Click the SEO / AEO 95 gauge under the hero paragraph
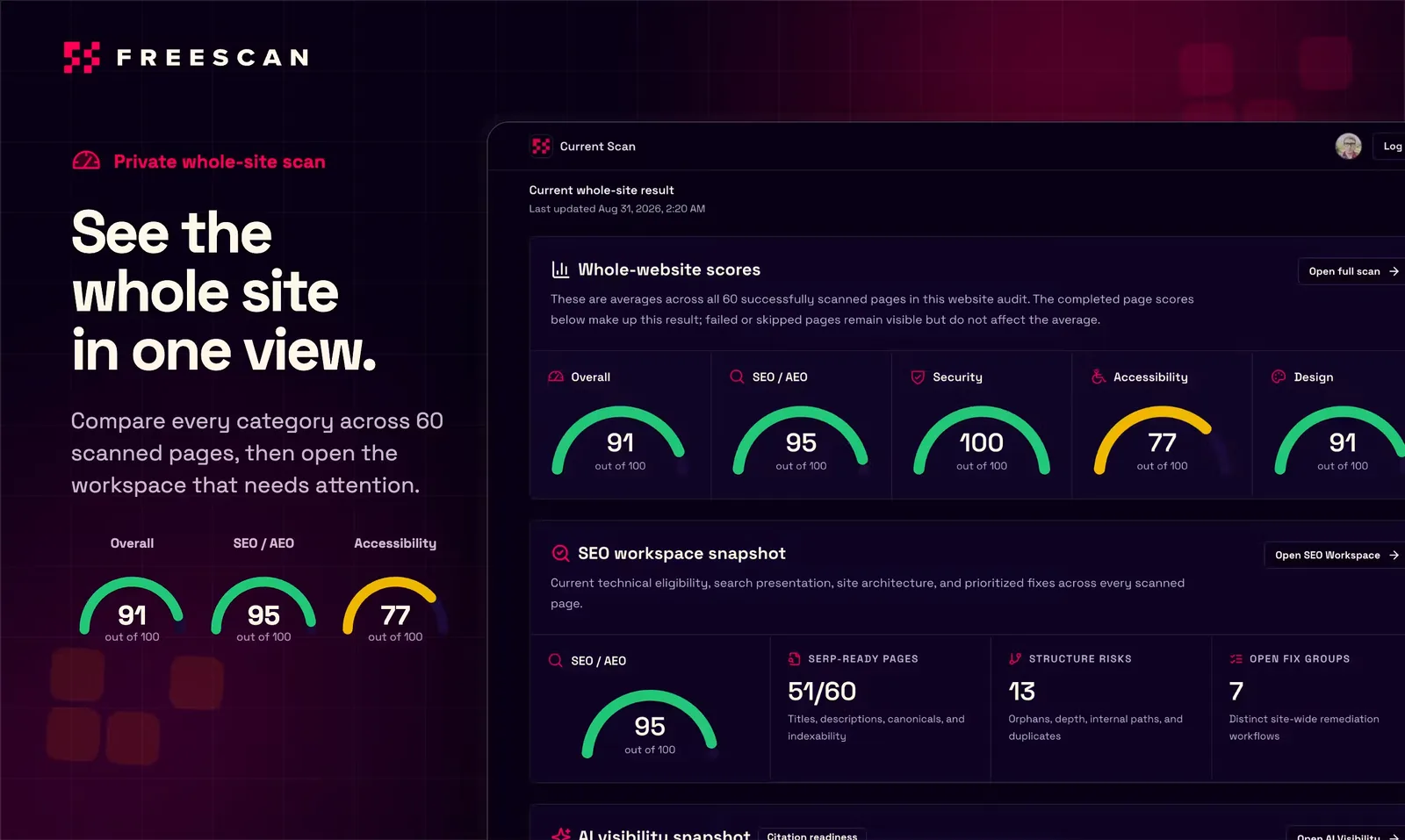Image resolution: width=1405 pixels, height=840 pixels. 263,610
